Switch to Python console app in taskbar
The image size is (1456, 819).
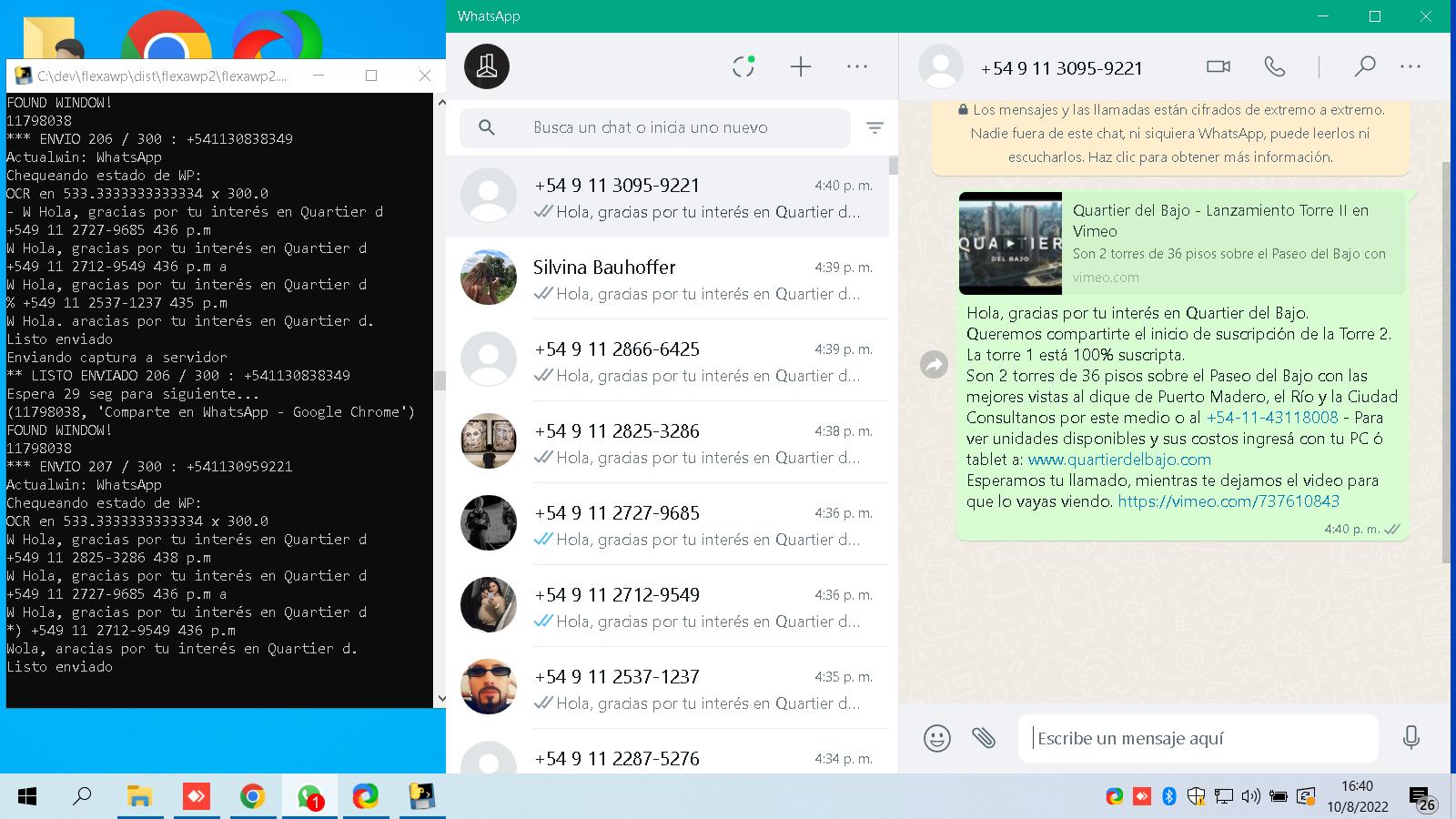(x=421, y=797)
